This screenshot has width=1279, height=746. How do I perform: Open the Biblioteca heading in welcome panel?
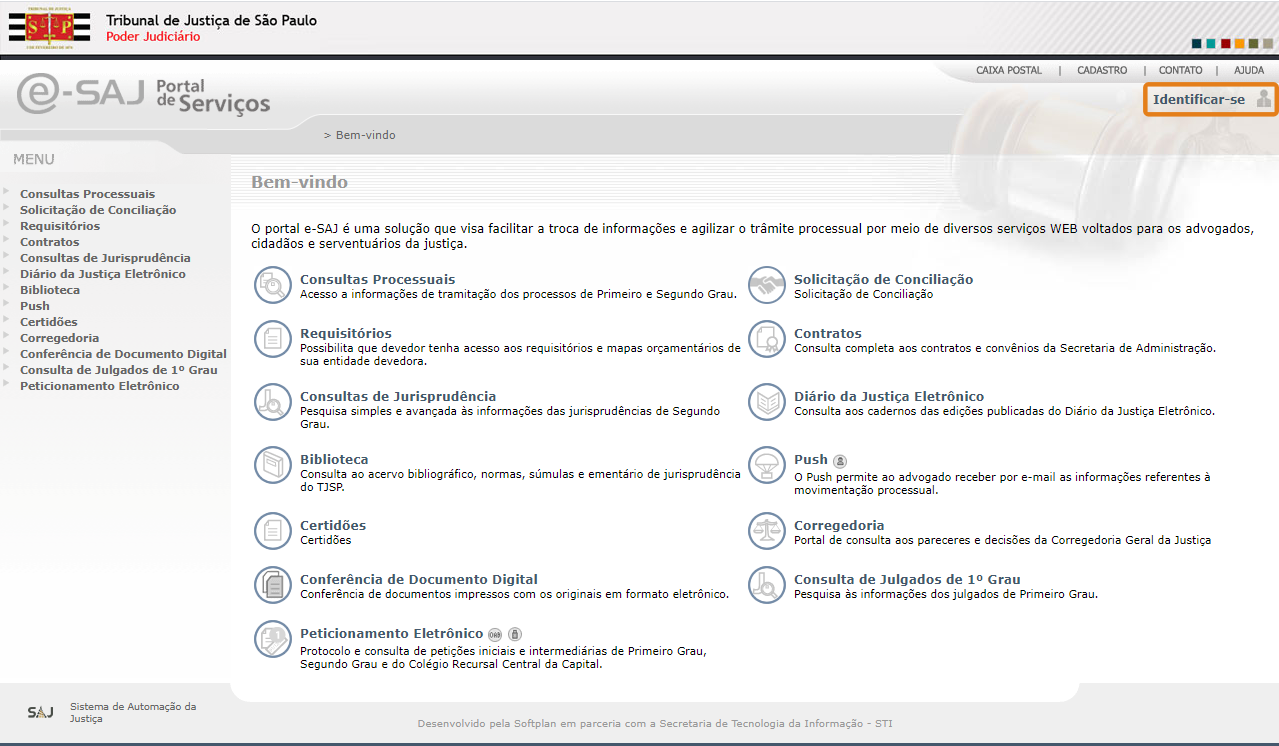pyautogui.click(x=334, y=460)
